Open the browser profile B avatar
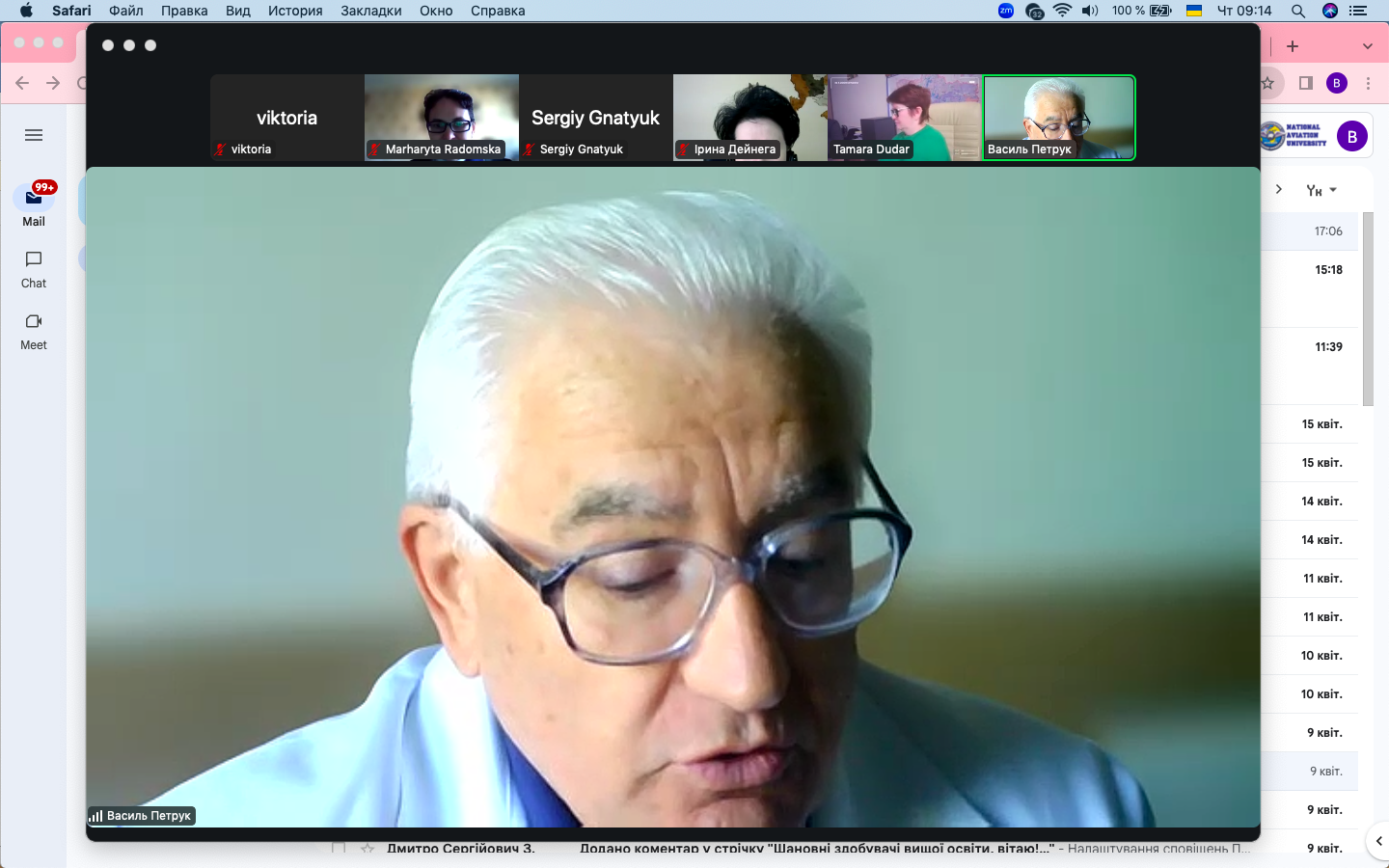 click(x=1337, y=83)
